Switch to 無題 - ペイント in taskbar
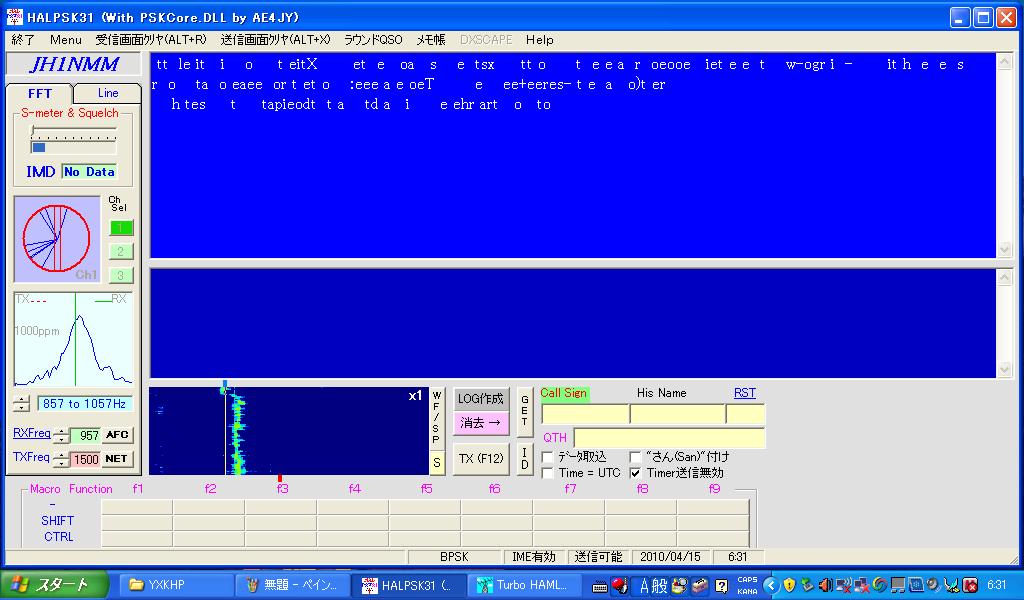The height and width of the screenshot is (600, 1024). (x=292, y=585)
